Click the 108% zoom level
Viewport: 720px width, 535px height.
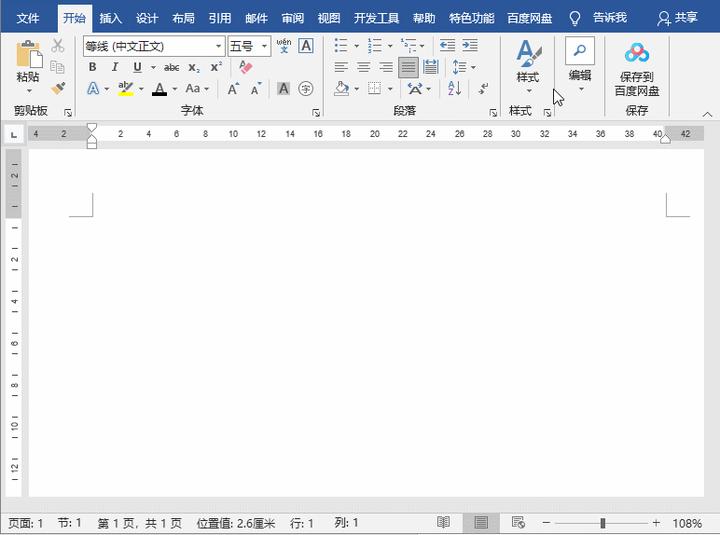687,523
